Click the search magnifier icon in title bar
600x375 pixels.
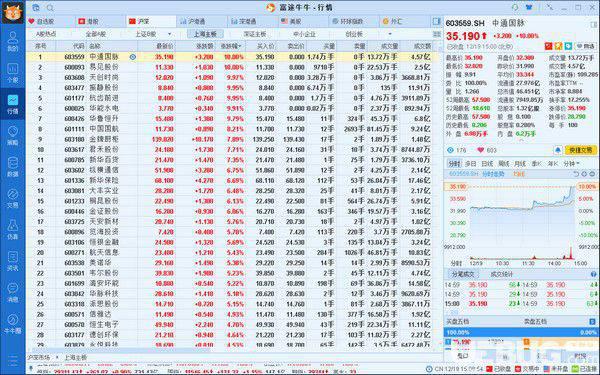tap(50, 8)
